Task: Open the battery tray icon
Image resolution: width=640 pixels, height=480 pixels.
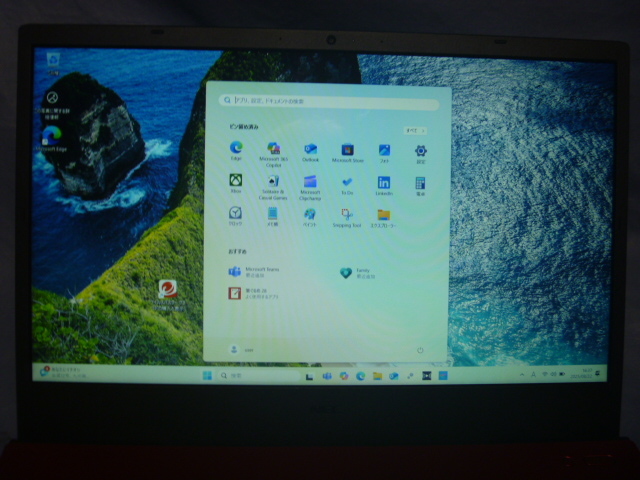Action: point(562,374)
